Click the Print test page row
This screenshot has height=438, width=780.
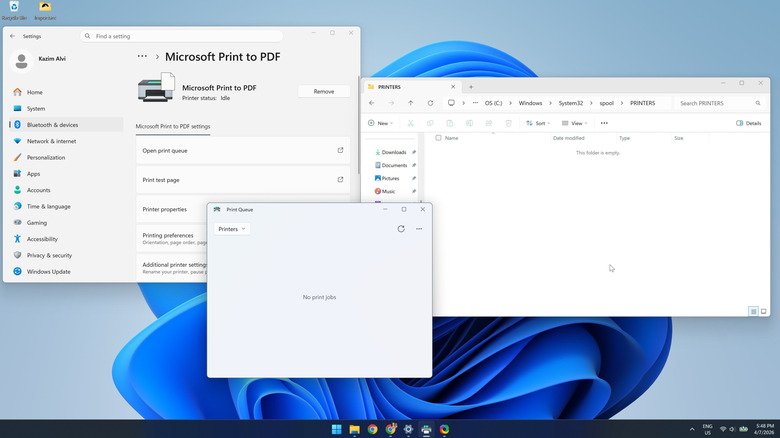pyautogui.click(x=243, y=180)
